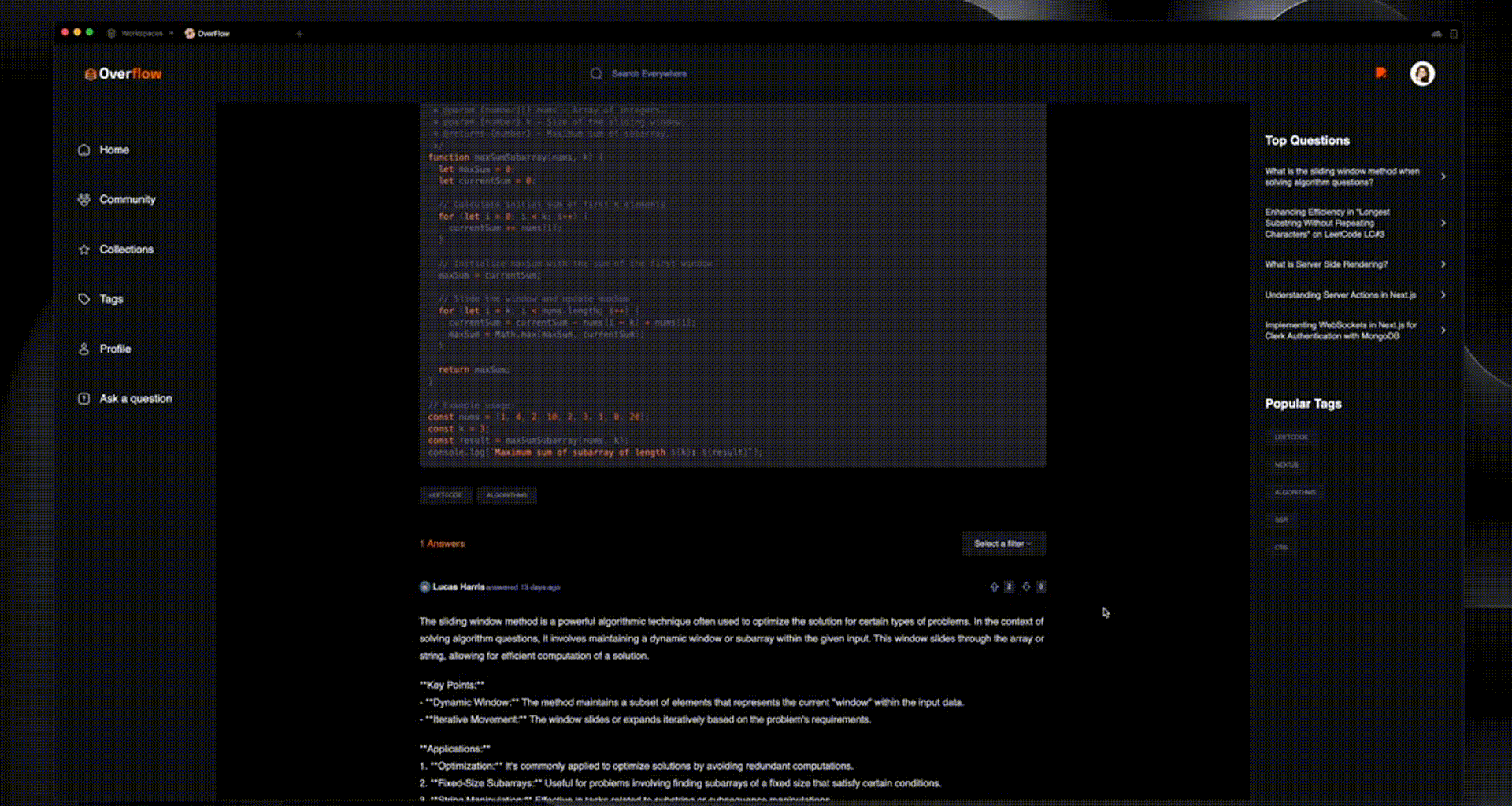Image resolution: width=1512 pixels, height=806 pixels.
Task: Click LEETCODE in Popular Tags
Action: point(1291,437)
